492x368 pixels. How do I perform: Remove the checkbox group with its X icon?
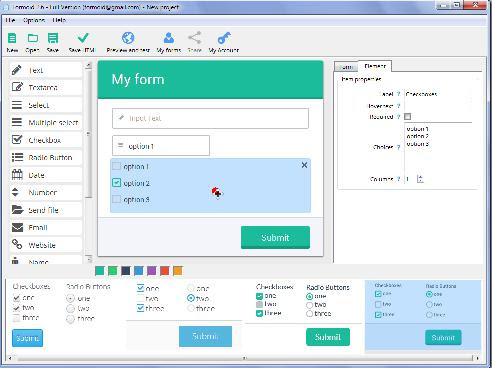point(304,165)
